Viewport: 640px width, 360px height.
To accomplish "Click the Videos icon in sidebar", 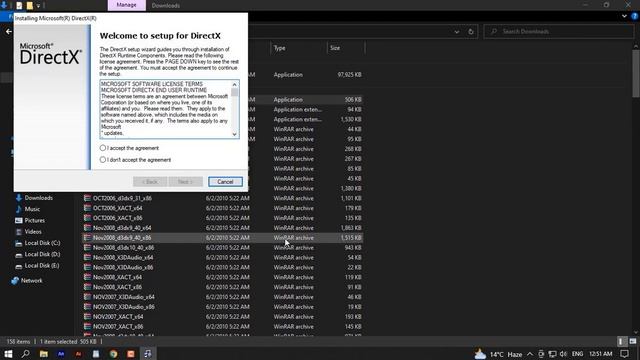I will pyautogui.click(x=18, y=231).
